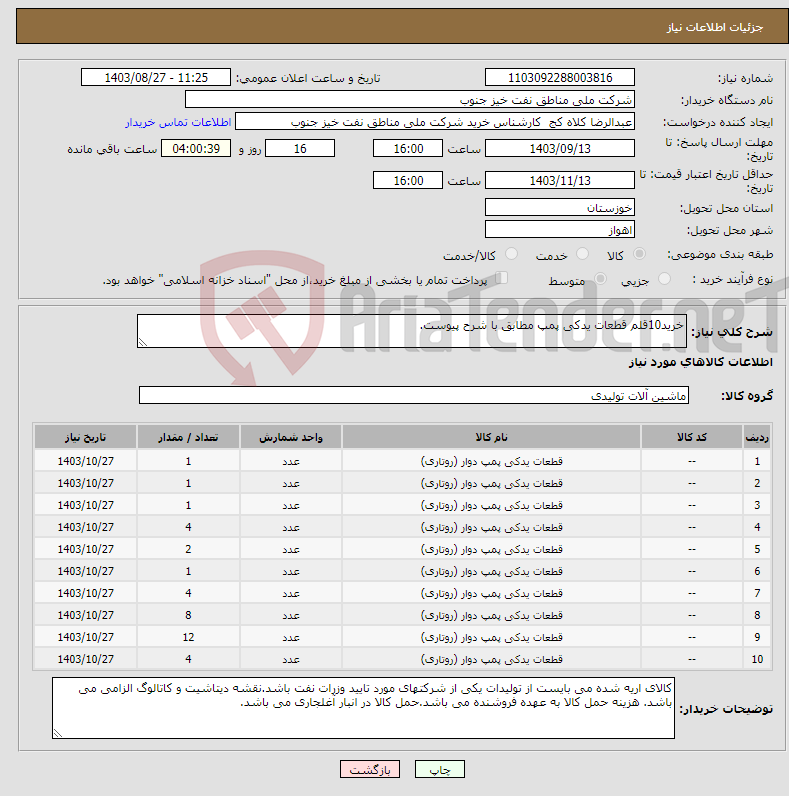Click the announcement date field 1403/08/27 - 11:25
This screenshot has height=796, width=789.
(x=156, y=78)
